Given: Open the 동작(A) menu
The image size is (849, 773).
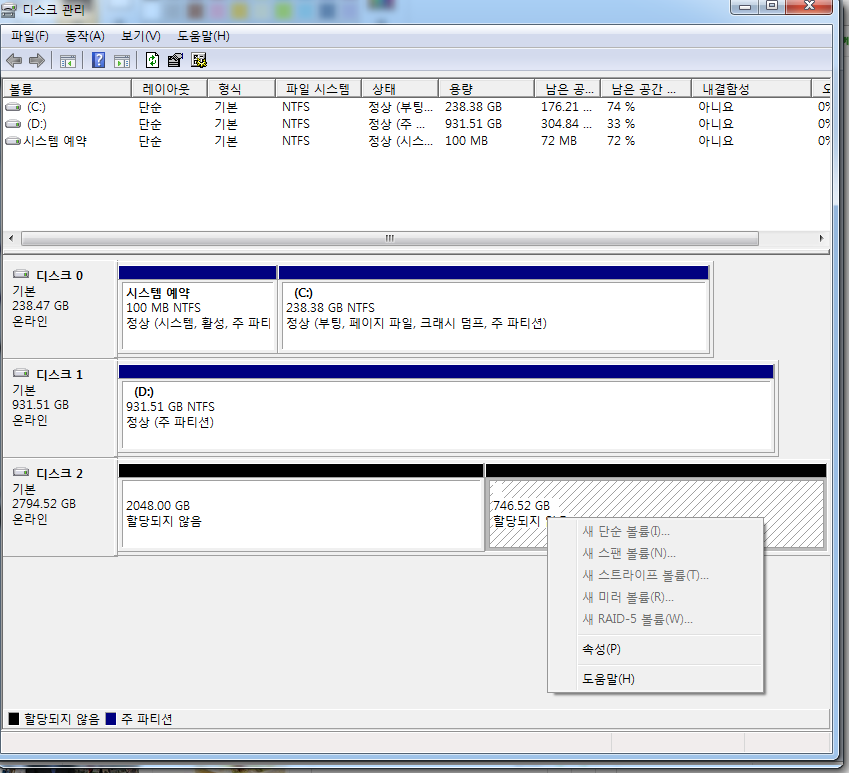Looking at the screenshot, I should pos(84,36).
